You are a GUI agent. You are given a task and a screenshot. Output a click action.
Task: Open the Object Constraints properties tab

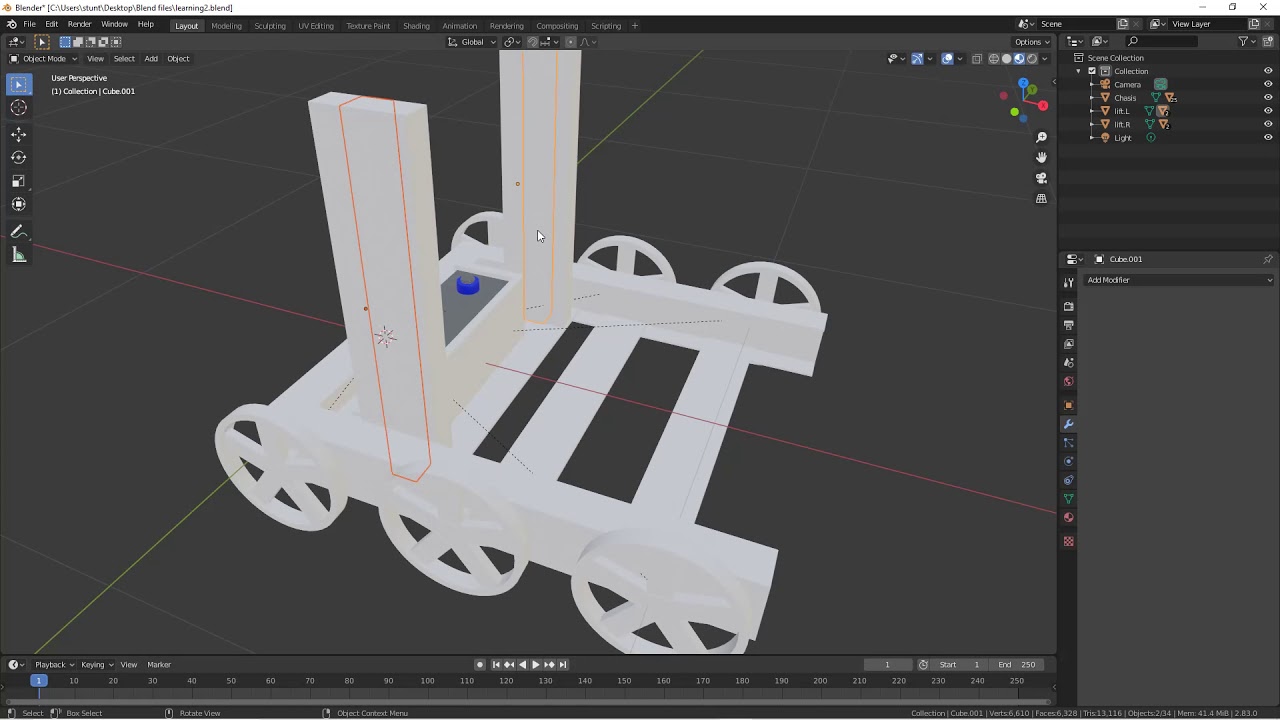[x=1068, y=480]
